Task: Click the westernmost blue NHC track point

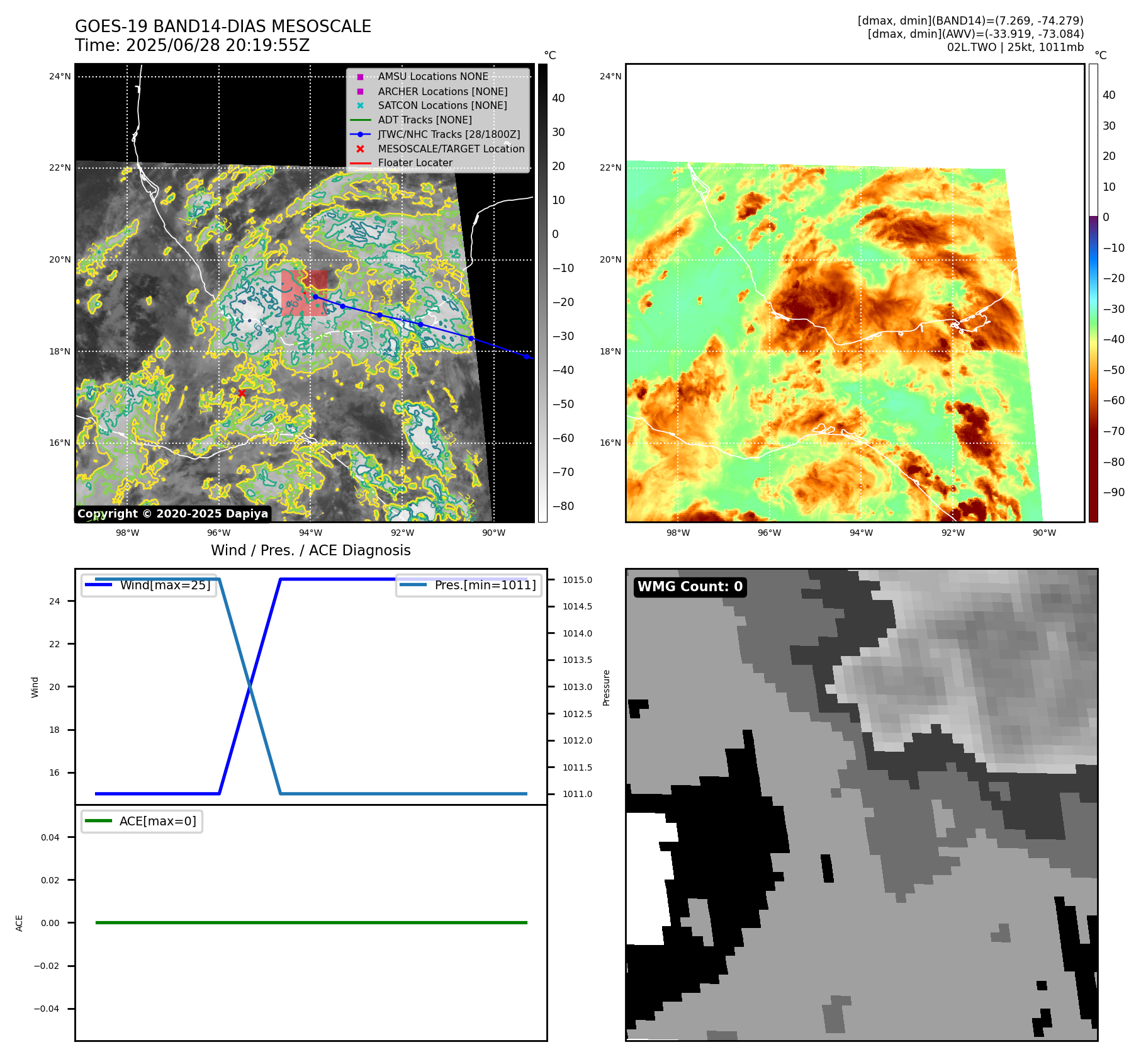Action: [x=315, y=297]
